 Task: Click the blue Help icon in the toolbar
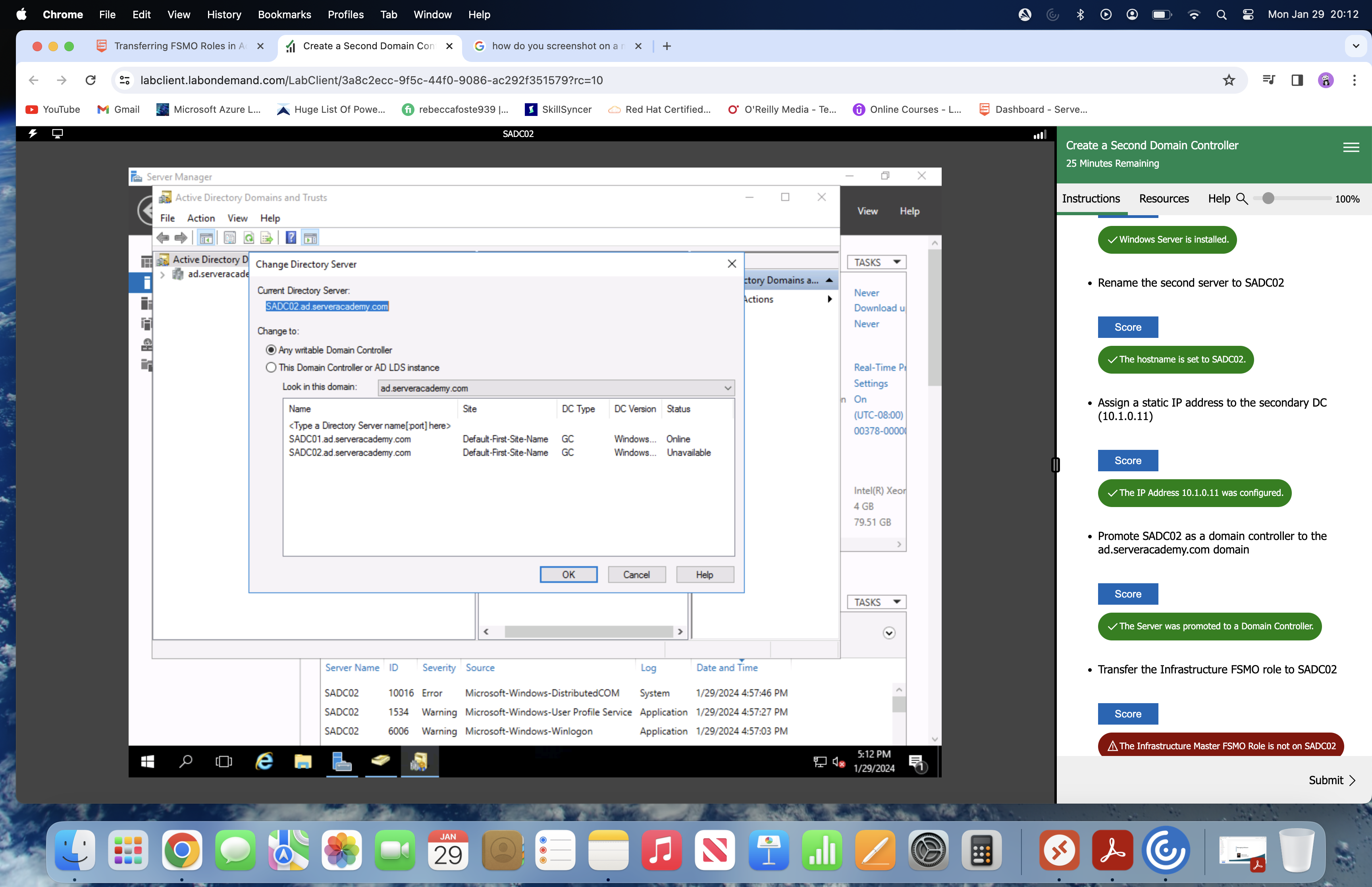pyautogui.click(x=291, y=238)
